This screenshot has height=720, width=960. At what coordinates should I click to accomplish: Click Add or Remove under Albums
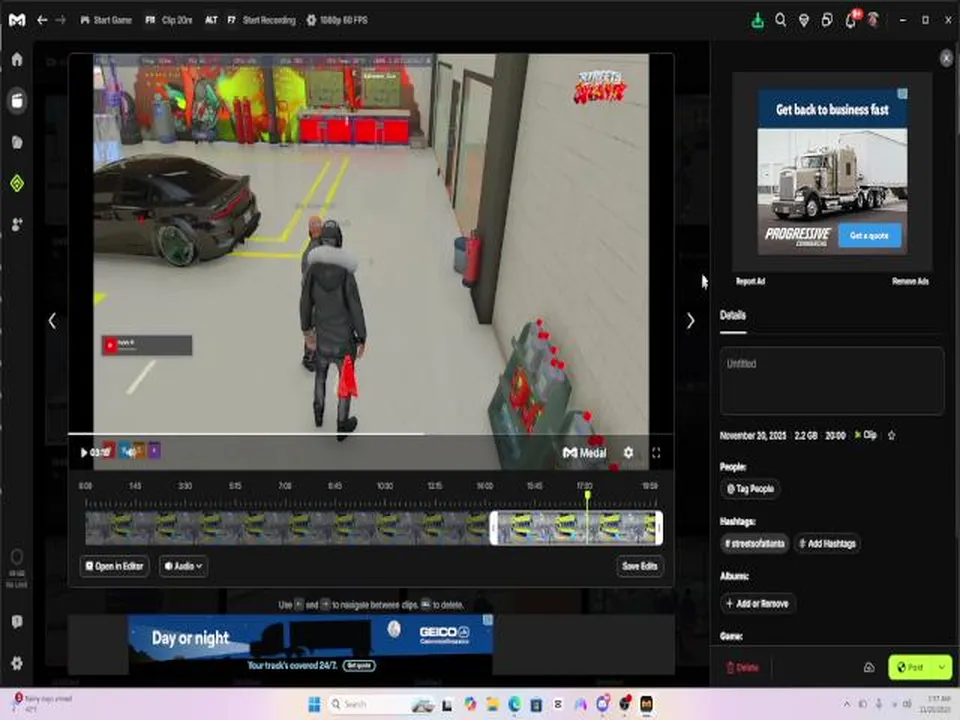(x=757, y=604)
